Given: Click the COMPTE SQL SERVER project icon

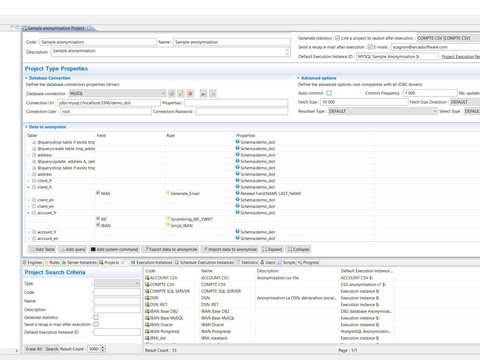Looking at the screenshot, I should click(x=147, y=291).
